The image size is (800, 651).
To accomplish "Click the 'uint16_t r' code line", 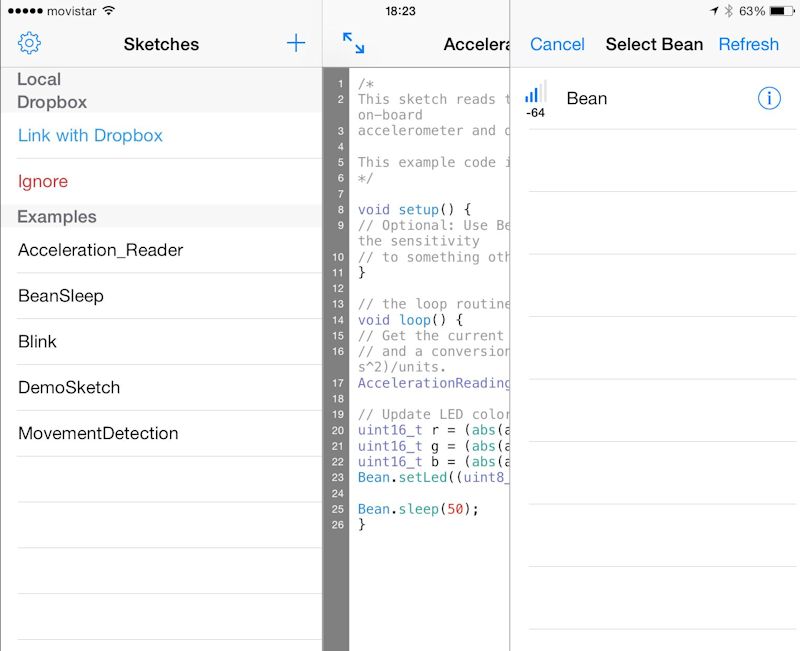I will [433, 430].
